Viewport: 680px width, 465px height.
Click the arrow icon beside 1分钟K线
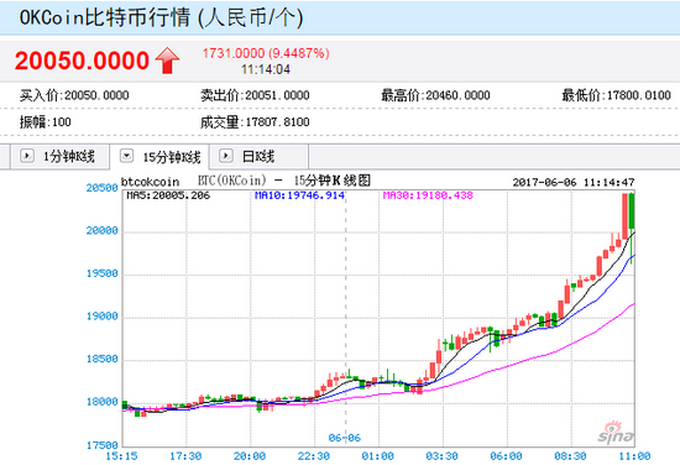click(27, 155)
